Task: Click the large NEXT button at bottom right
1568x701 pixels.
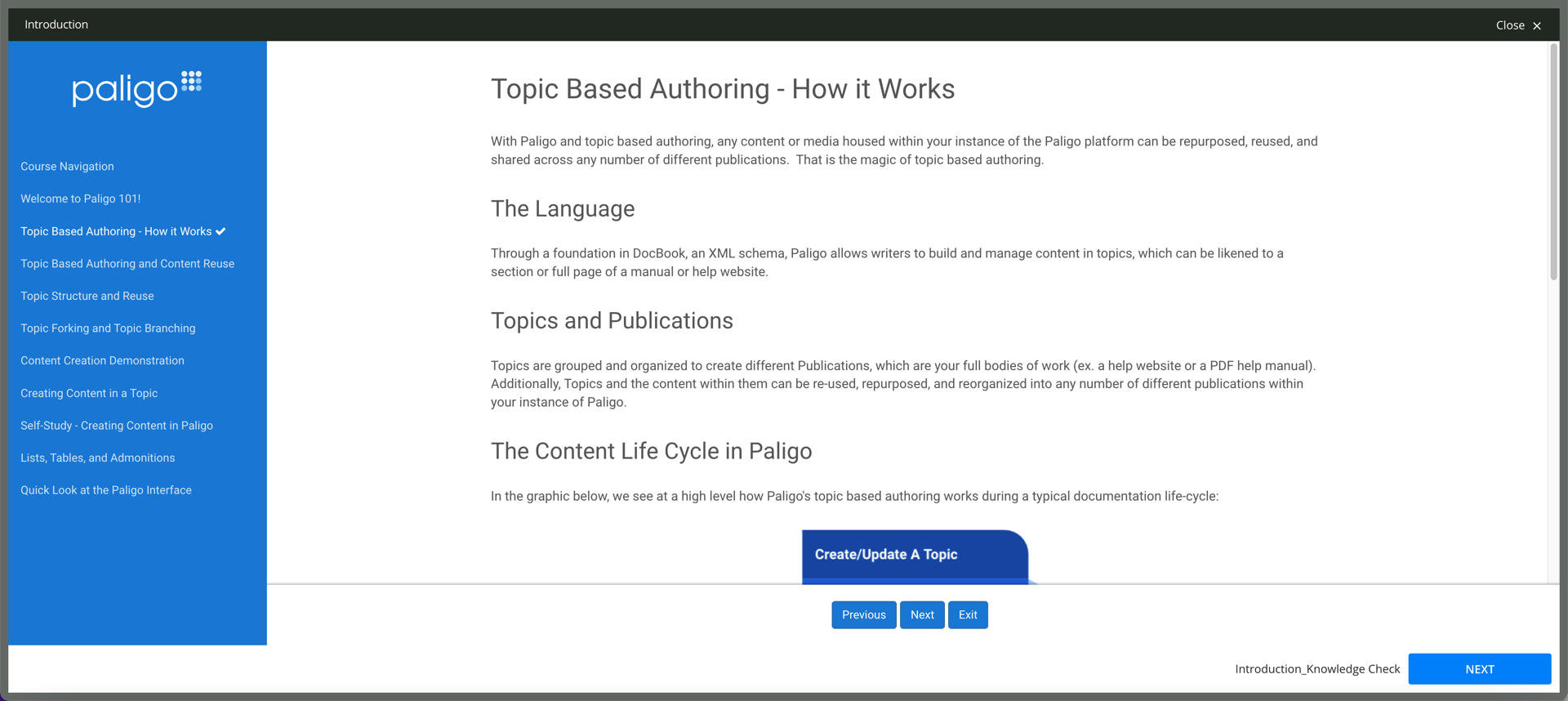Action: tap(1479, 668)
